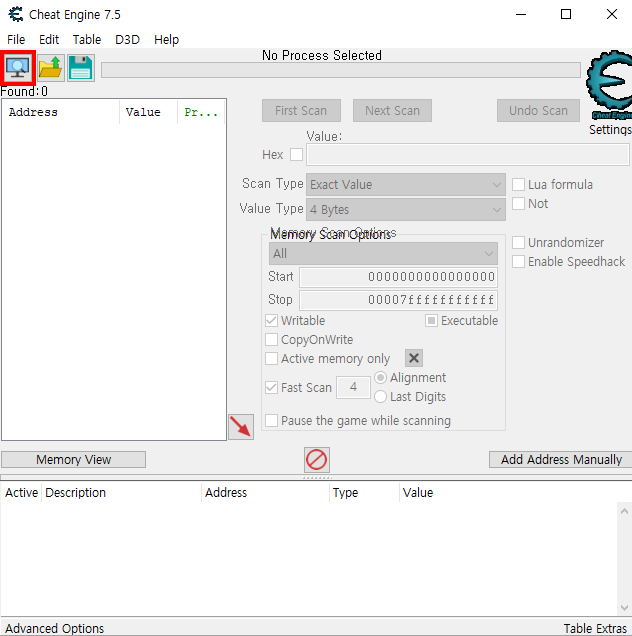Check Pause the game while scanning
The image size is (632, 636).
click(271, 421)
